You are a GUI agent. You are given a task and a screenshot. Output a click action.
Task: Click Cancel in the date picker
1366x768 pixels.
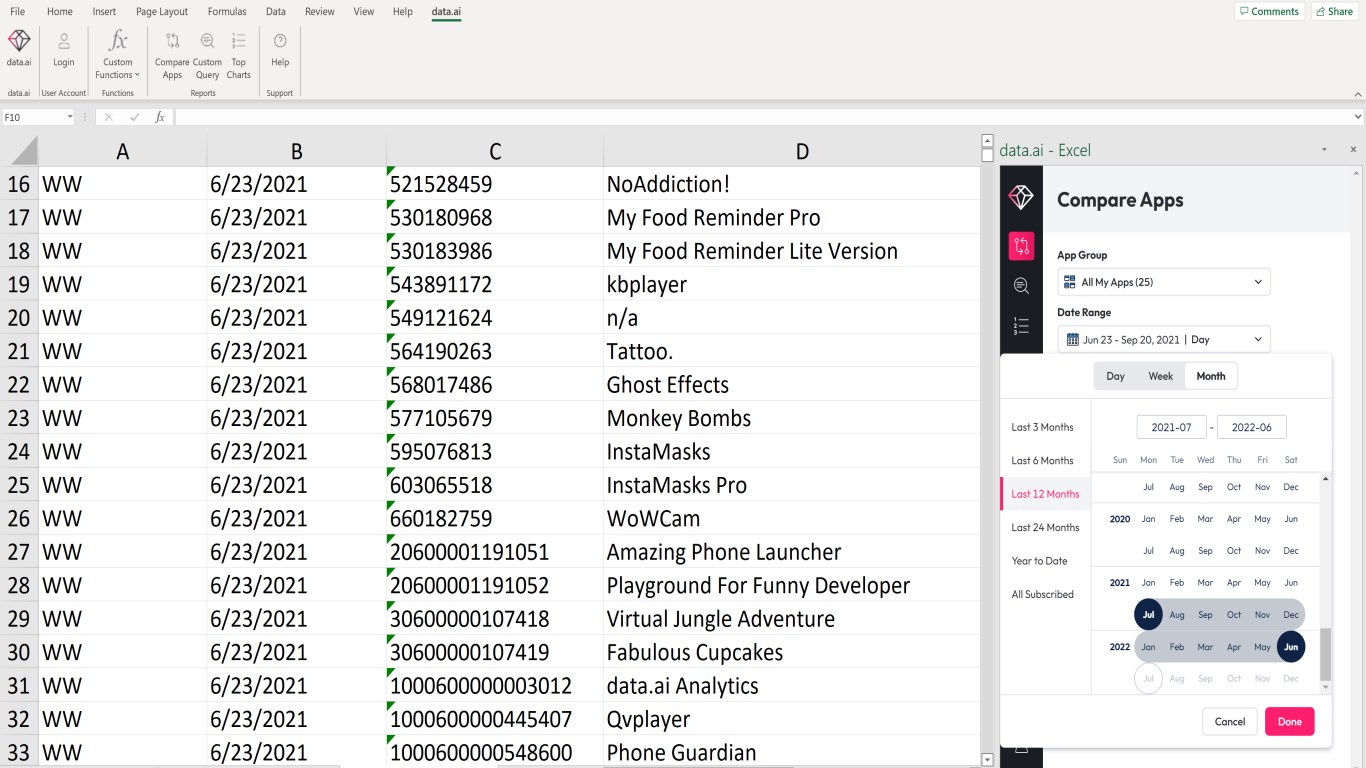pyautogui.click(x=1230, y=721)
